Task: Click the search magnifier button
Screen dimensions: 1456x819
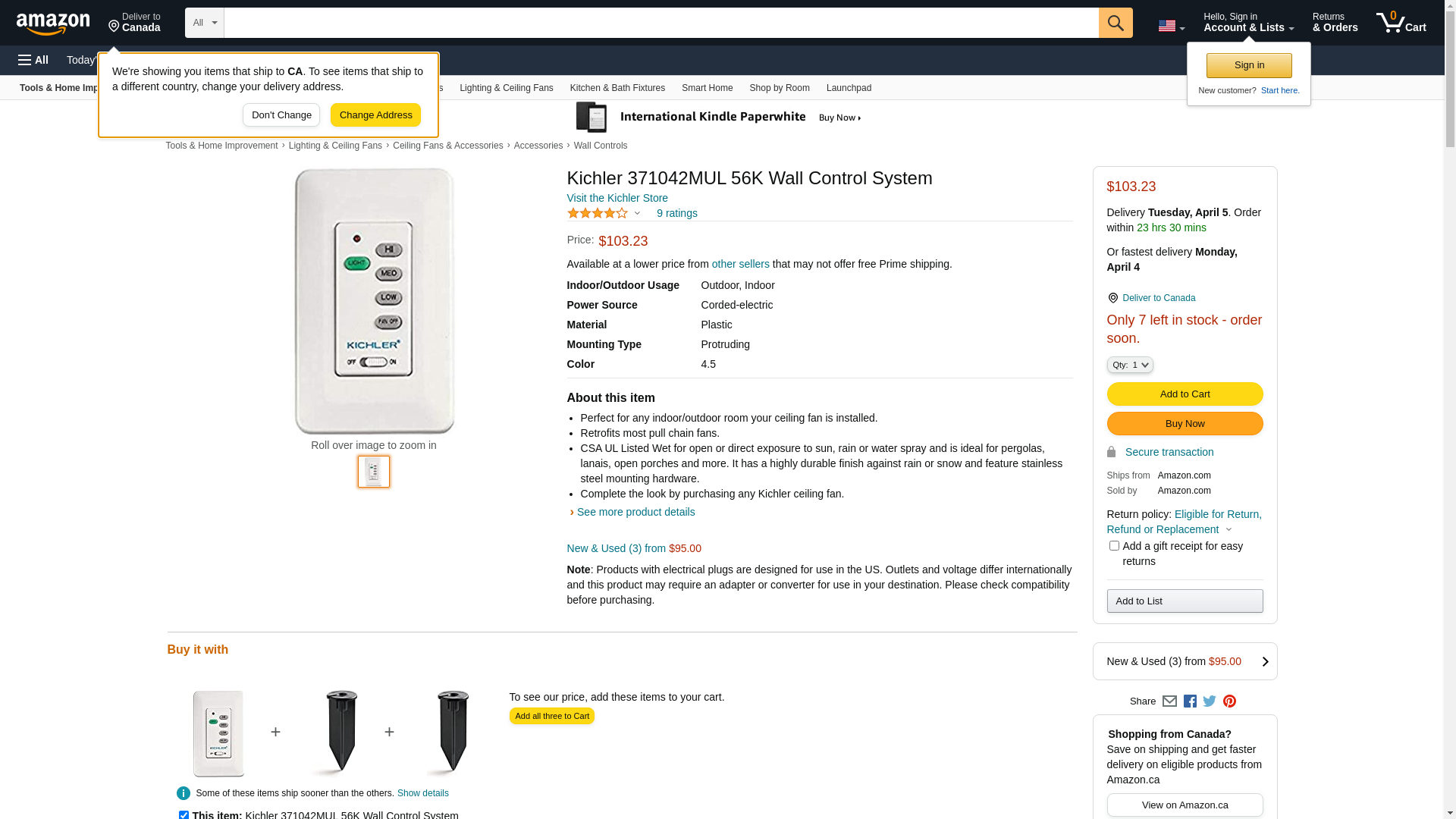Action: click(x=1115, y=23)
